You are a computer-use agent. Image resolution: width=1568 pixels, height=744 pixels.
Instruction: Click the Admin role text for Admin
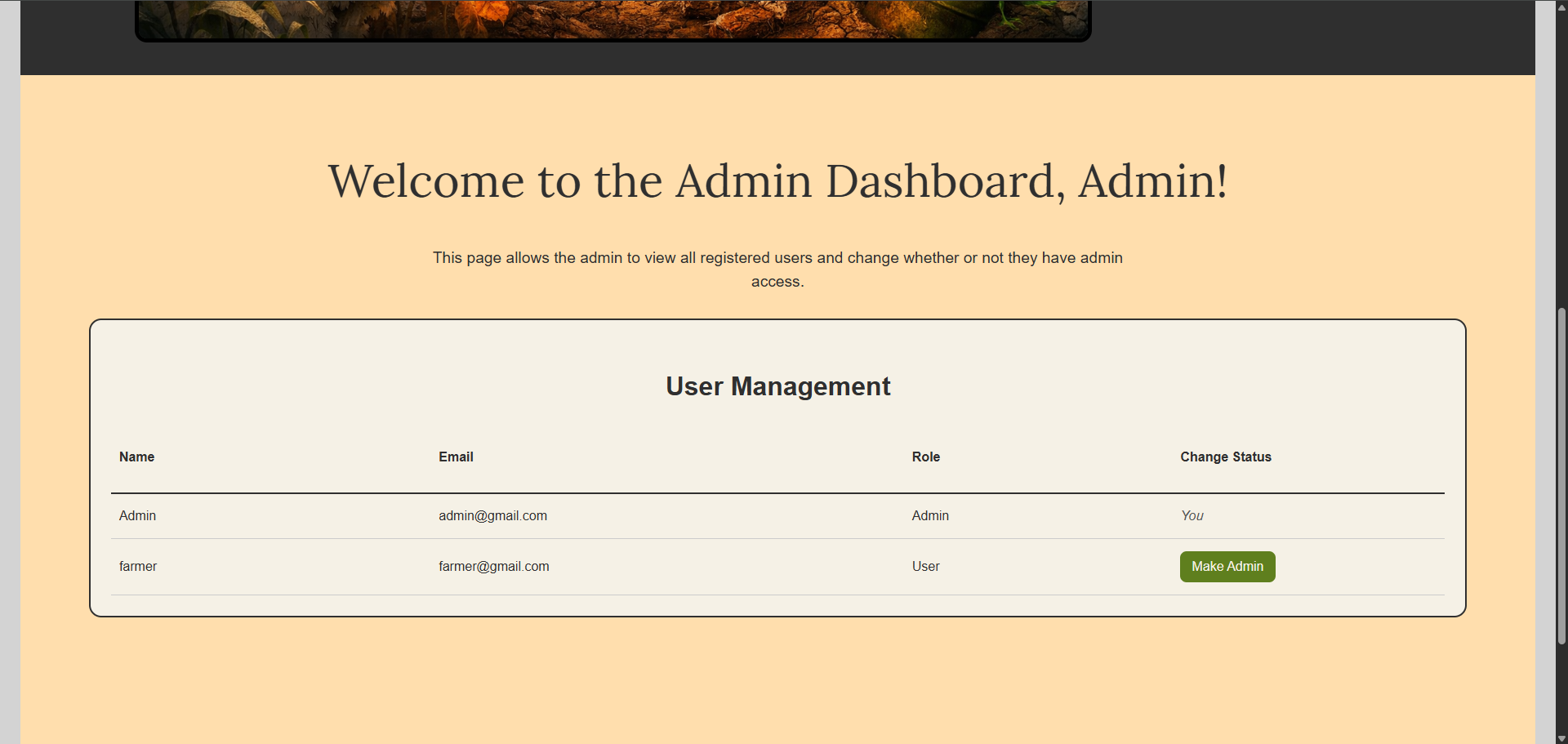click(930, 515)
